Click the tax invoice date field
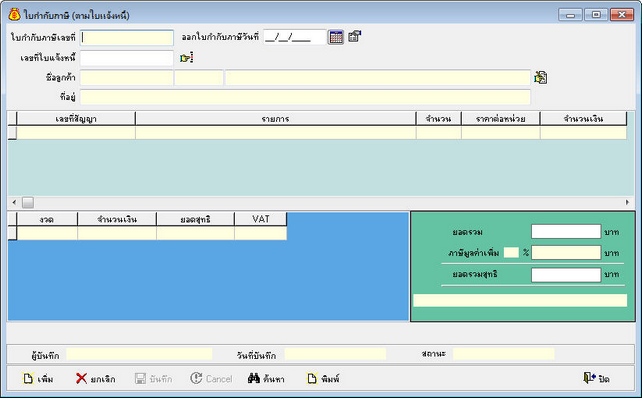The height and width of the screenshot is (398, 642). point(294,38)
